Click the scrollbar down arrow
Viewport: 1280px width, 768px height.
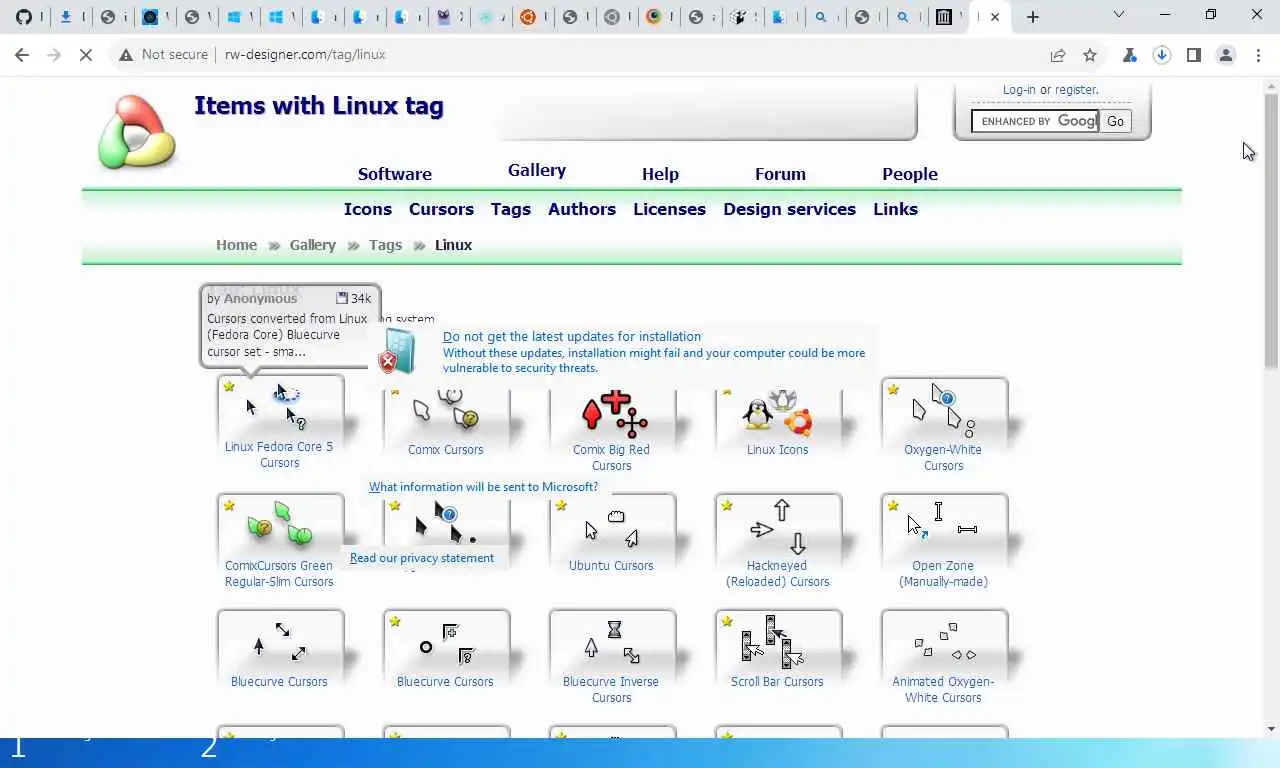pyautogui.click(x=1271, y=729)
